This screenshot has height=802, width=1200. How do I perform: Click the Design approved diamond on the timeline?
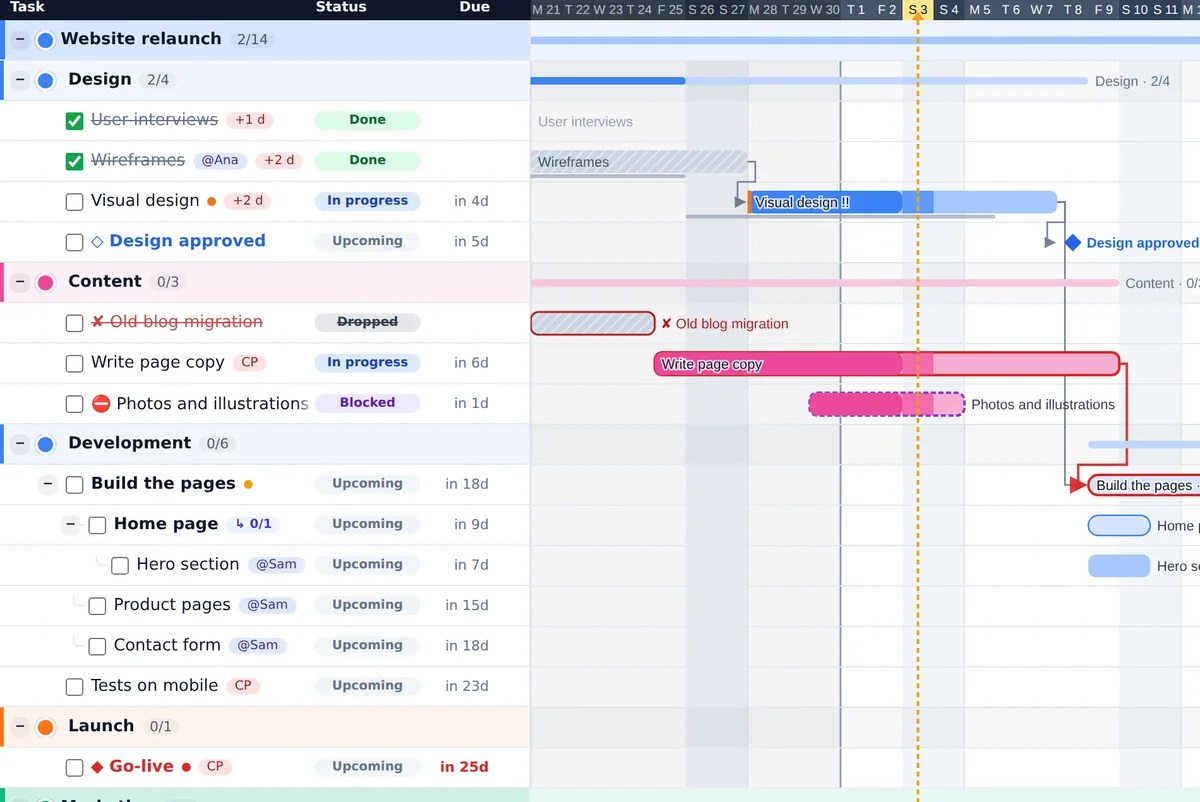click(1073, 242)
